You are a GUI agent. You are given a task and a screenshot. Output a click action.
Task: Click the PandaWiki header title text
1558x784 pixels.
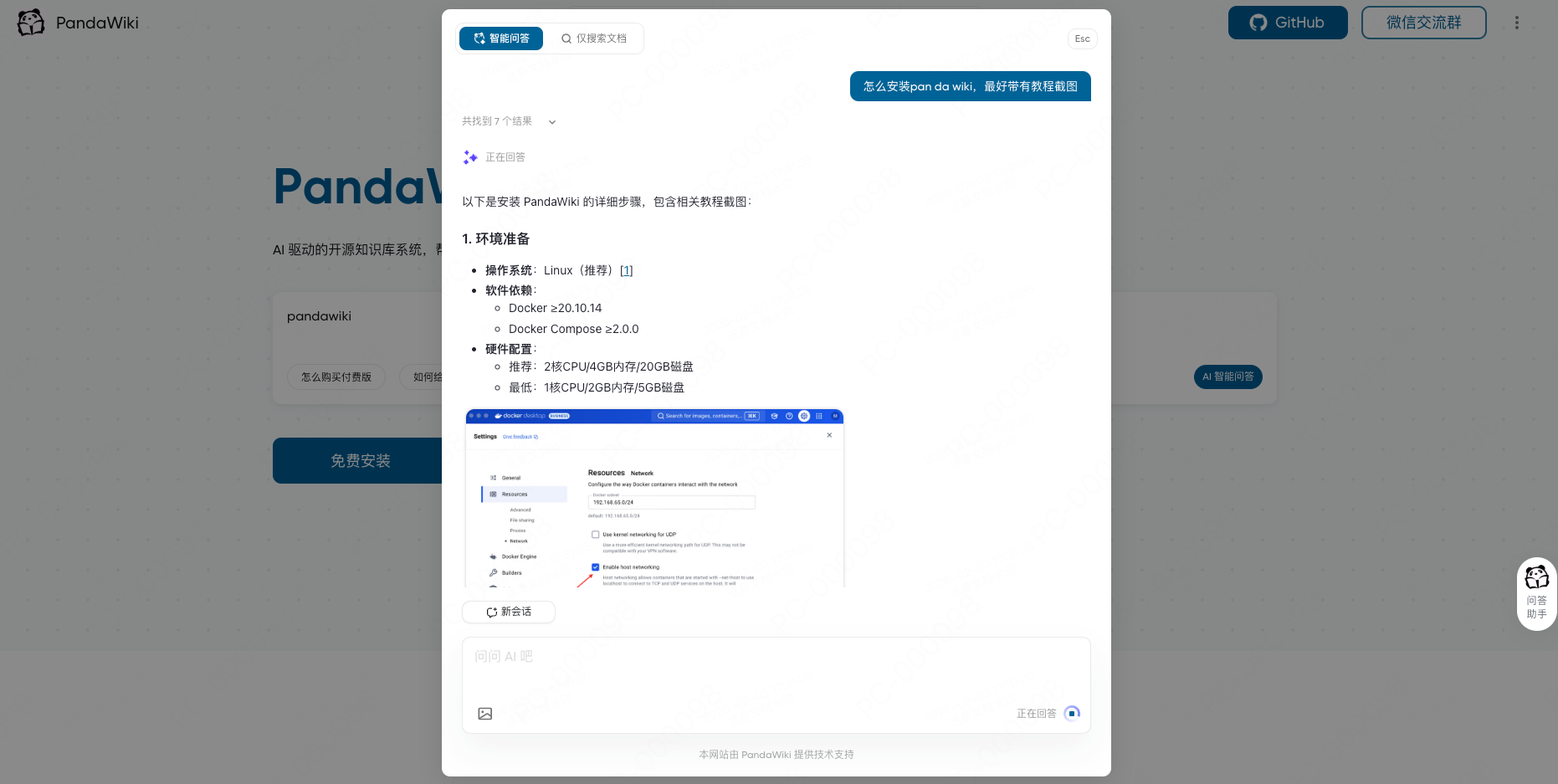(97, 23)
